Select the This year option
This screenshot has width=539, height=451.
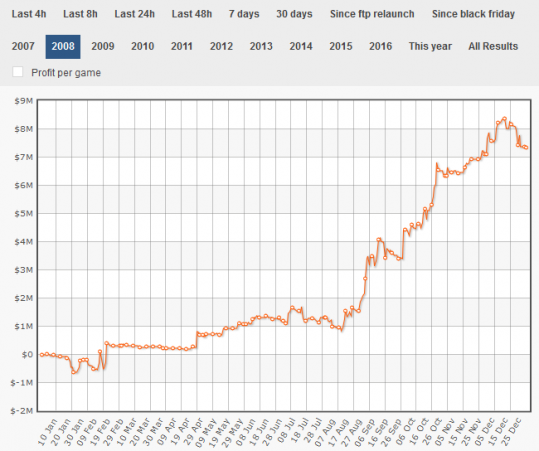pos(430,46)
